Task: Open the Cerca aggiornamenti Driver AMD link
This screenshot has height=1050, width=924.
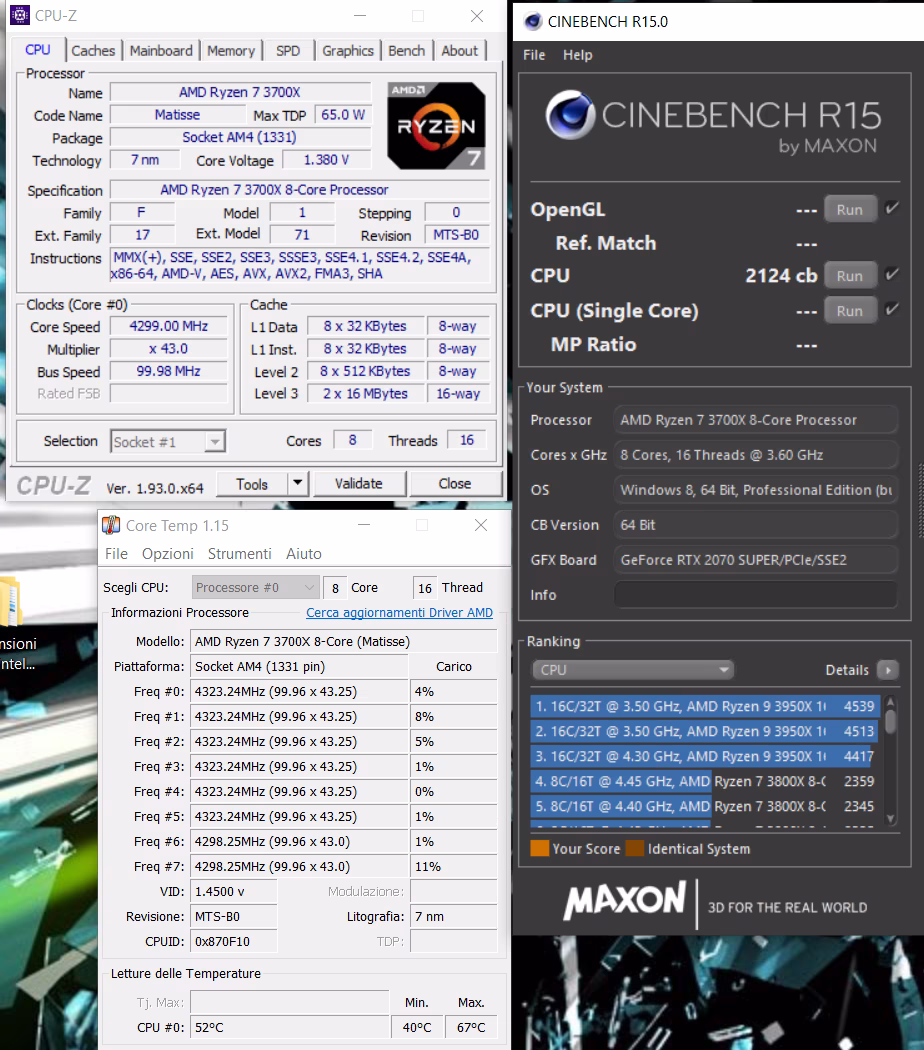Action: coord(399,613)
